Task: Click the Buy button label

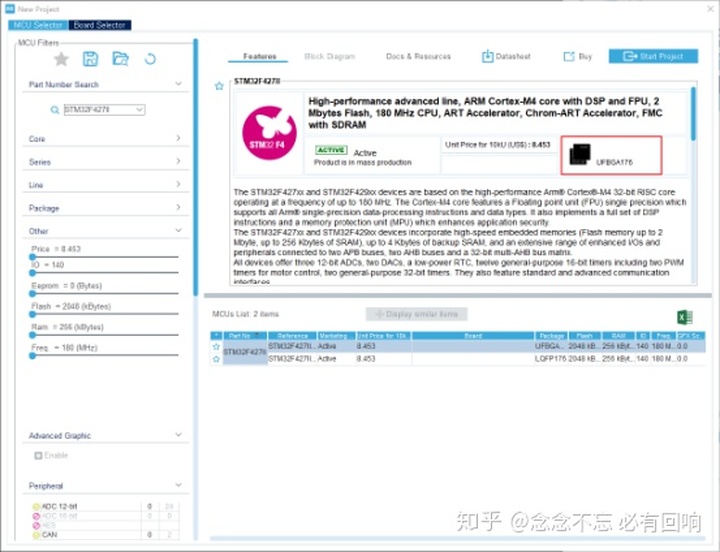Action: tap(585, 56)
